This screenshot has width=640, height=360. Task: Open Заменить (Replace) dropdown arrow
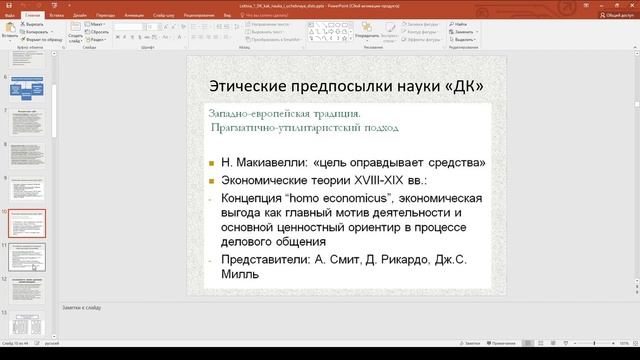pyautogui.click(x=477, y=32)
